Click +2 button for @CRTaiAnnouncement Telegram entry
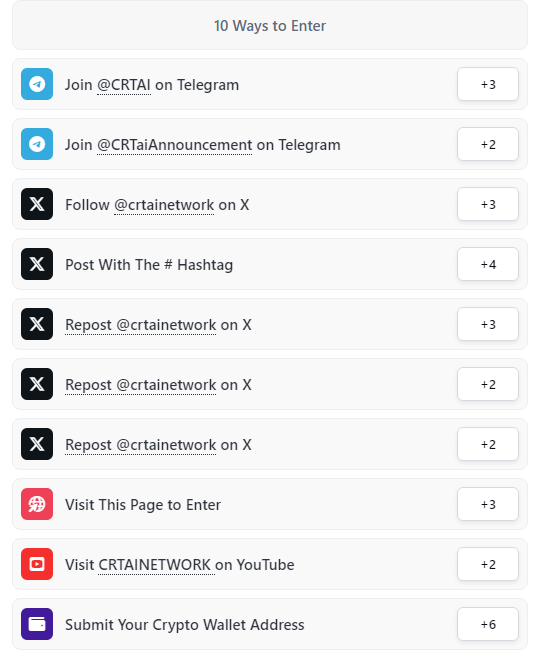540x658 pixels. pos(488,144)
